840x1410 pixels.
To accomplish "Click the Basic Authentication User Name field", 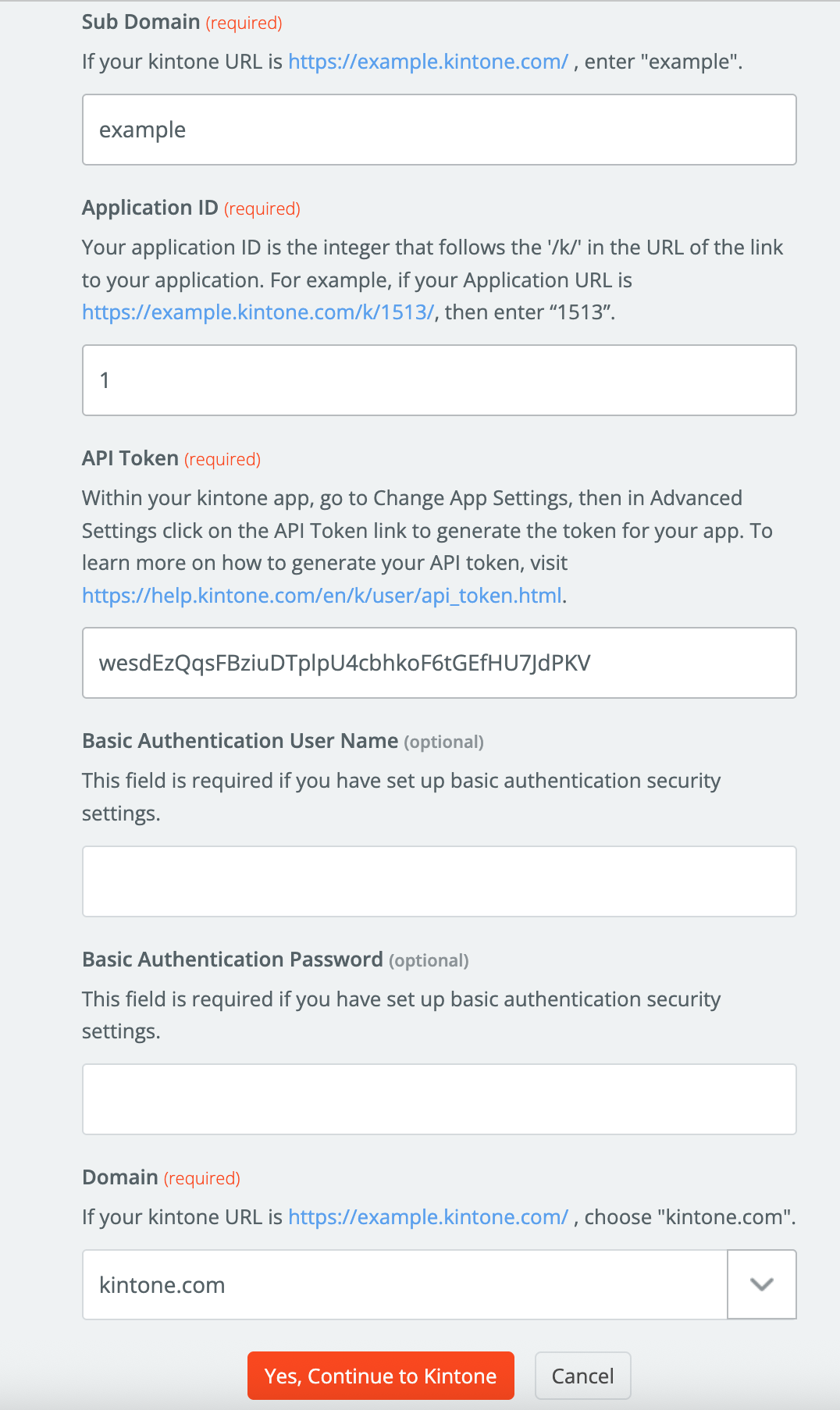I will click(x=440, y=881).
